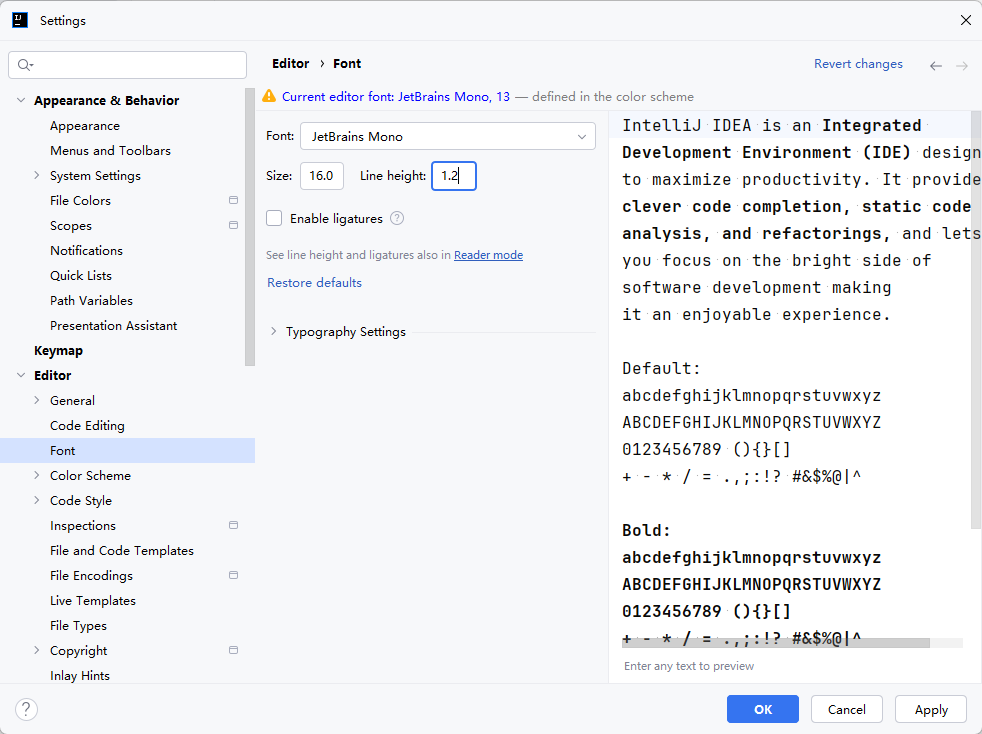This screenshot has width=982, height=734.
Task: Open Live Templates settings
Action: click(93, 601)
